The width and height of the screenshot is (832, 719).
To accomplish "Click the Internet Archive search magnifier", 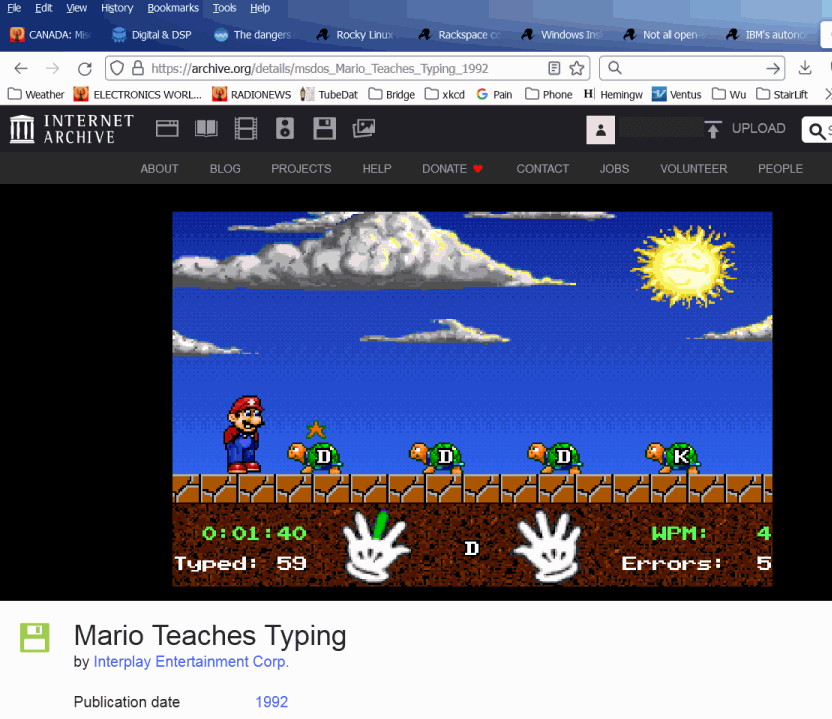I will (817, 131).
